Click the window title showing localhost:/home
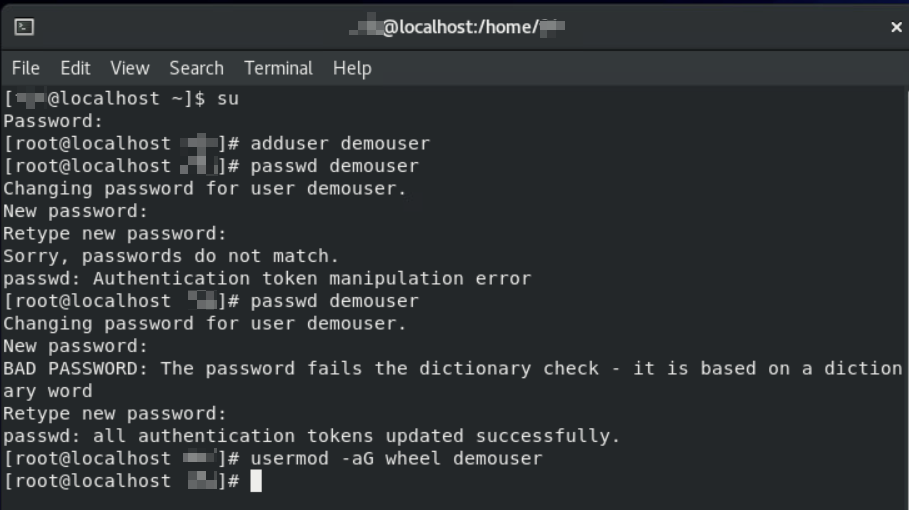 457,28
